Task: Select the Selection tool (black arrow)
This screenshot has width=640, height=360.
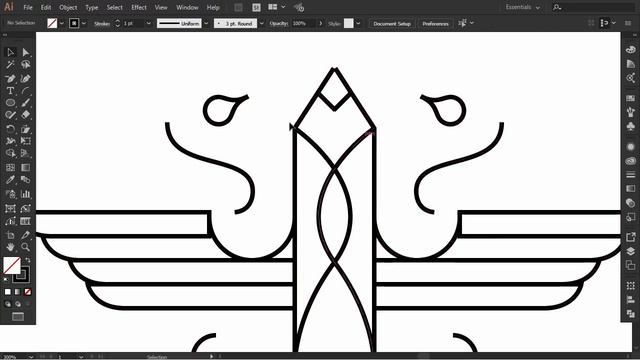Action: point(10,52)
